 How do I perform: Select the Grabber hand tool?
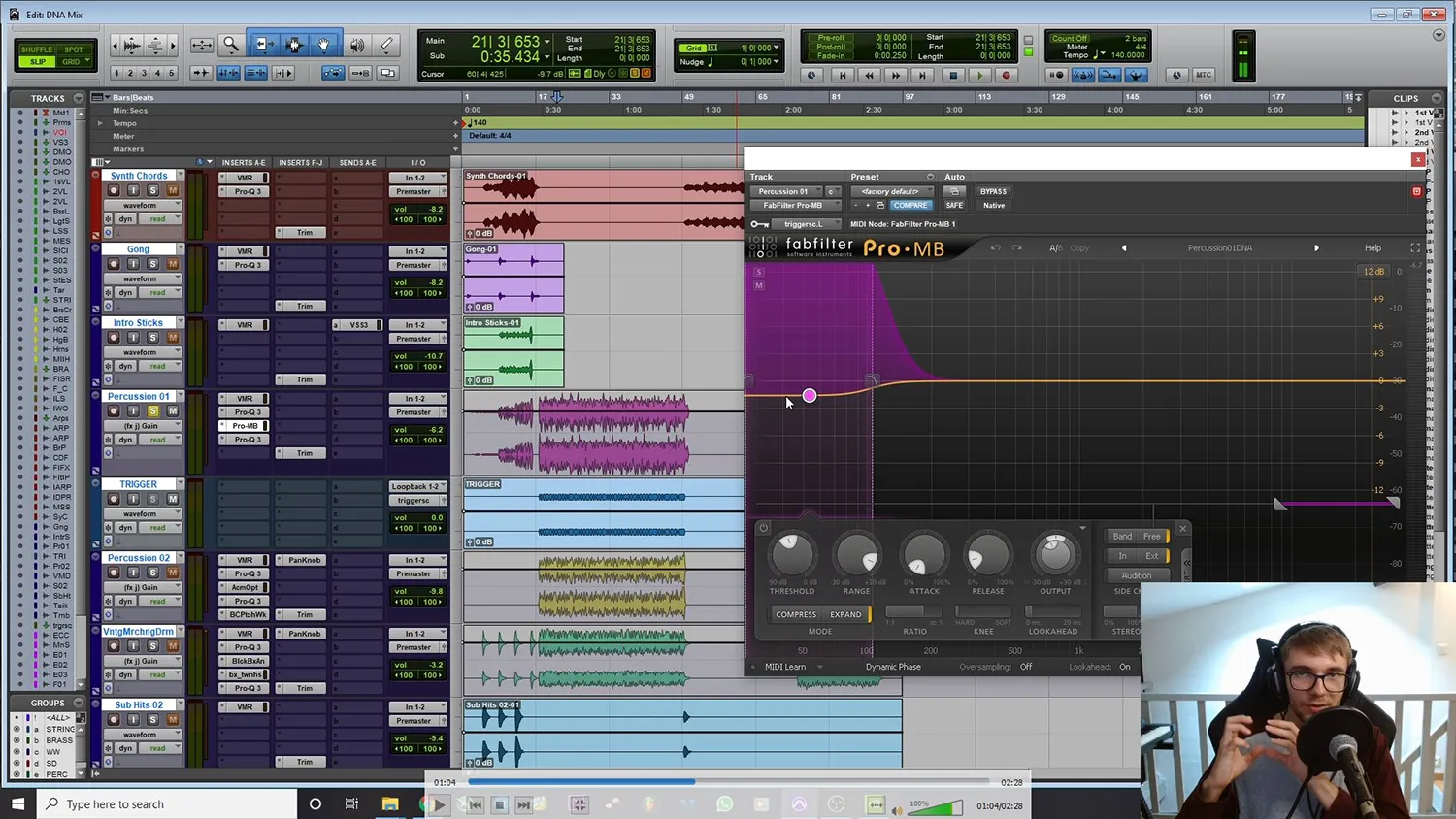(323, 44)
